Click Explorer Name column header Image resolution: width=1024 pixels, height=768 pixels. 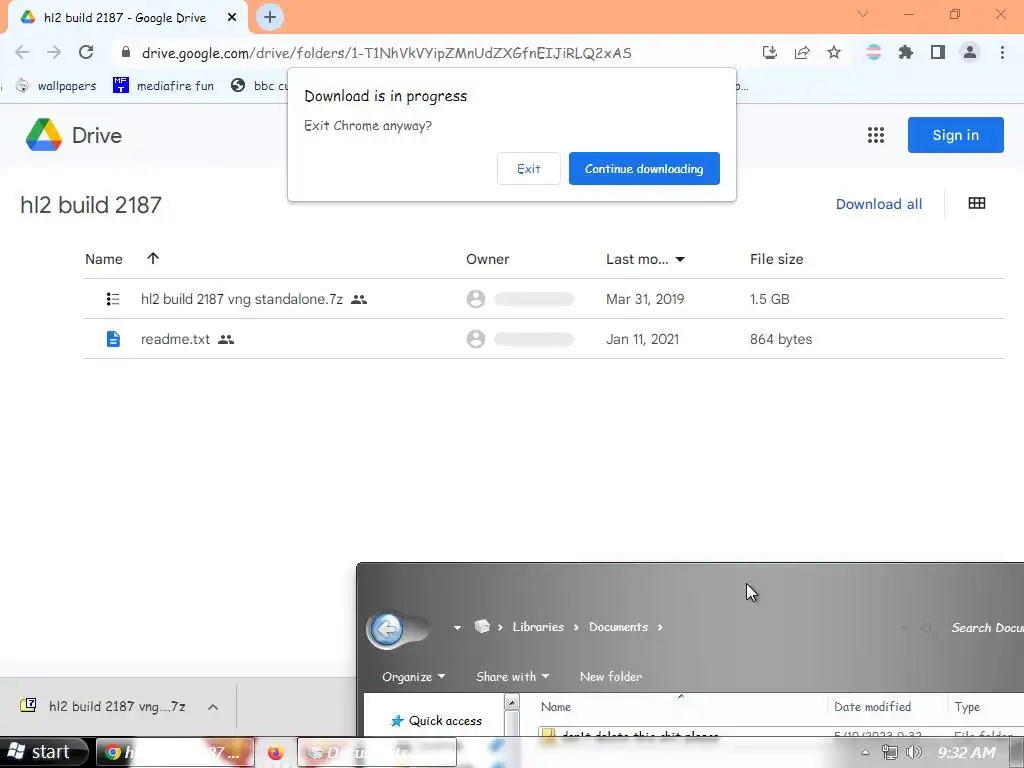tap(556, 707)
